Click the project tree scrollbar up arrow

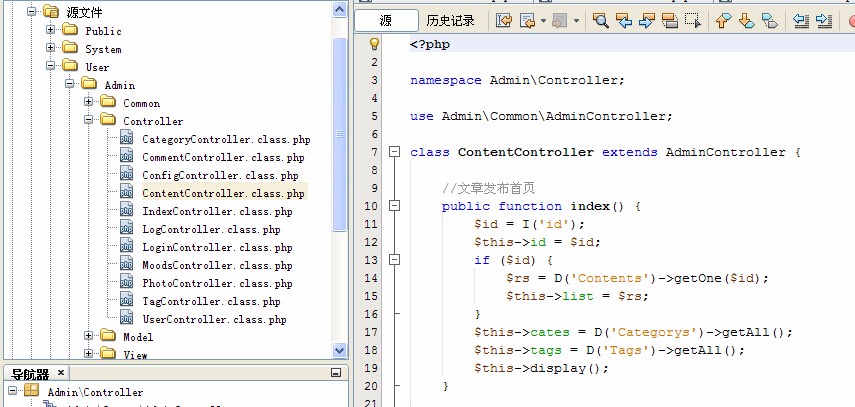point(340,10)
